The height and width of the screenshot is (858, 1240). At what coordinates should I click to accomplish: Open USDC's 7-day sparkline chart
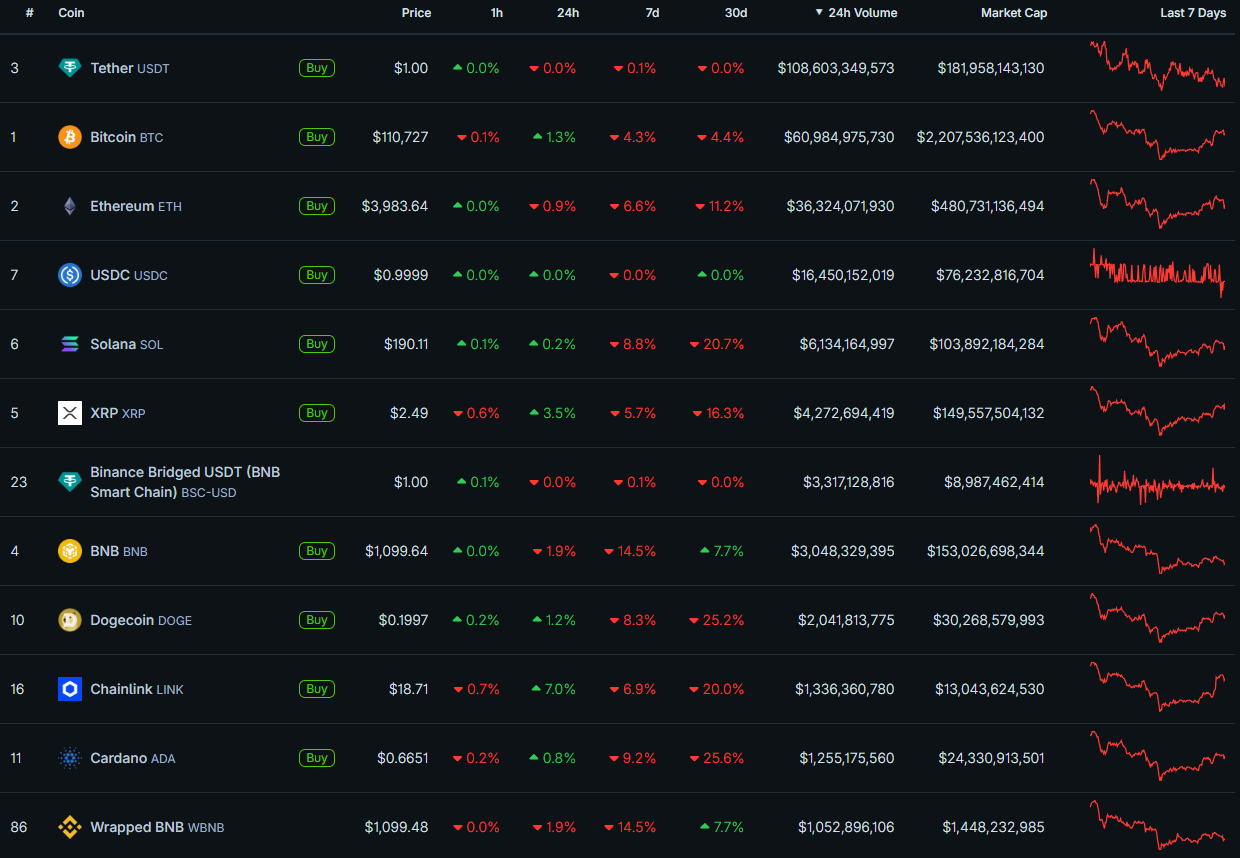[1158, 273]
